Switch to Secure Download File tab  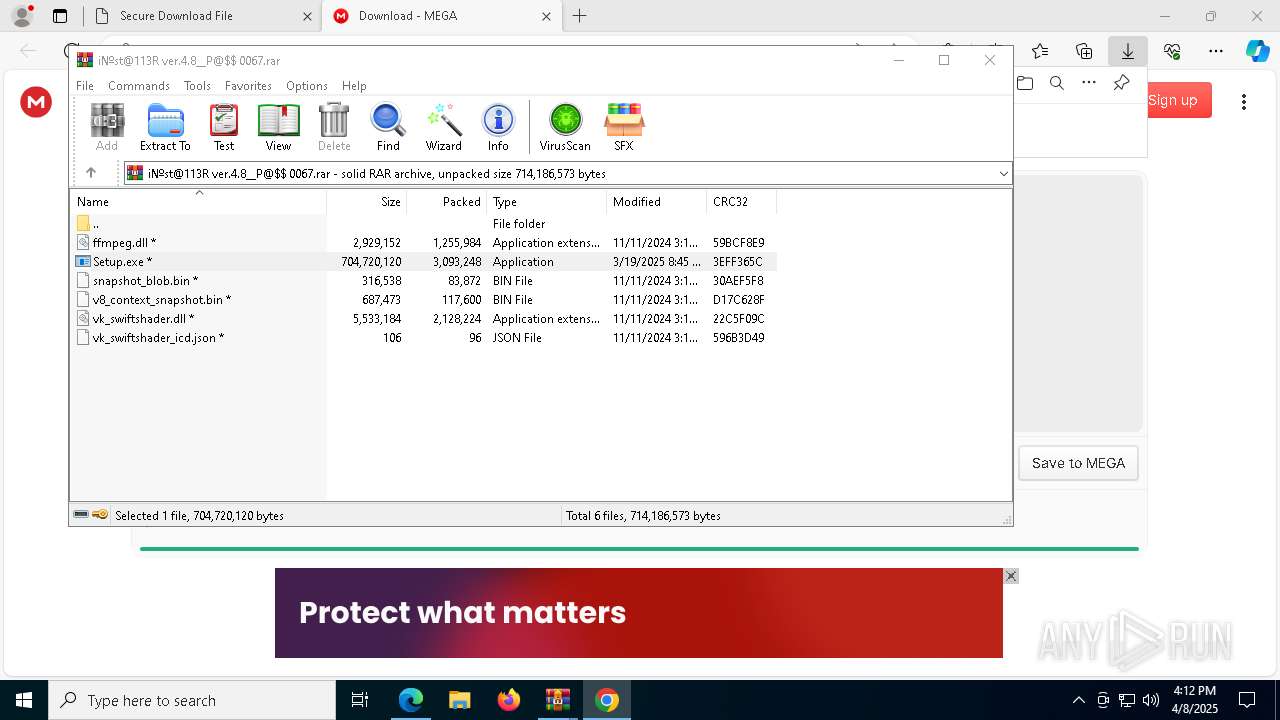click(x=202, y=16)
